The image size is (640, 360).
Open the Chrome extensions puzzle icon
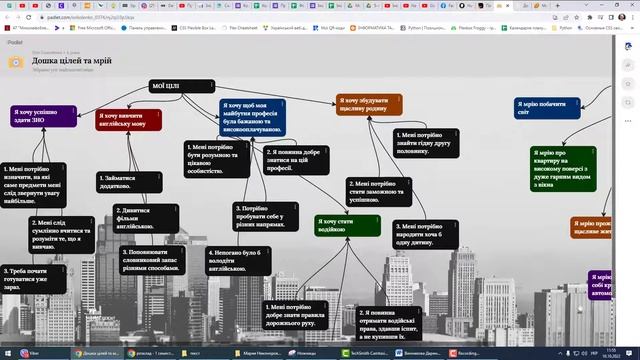589,18
